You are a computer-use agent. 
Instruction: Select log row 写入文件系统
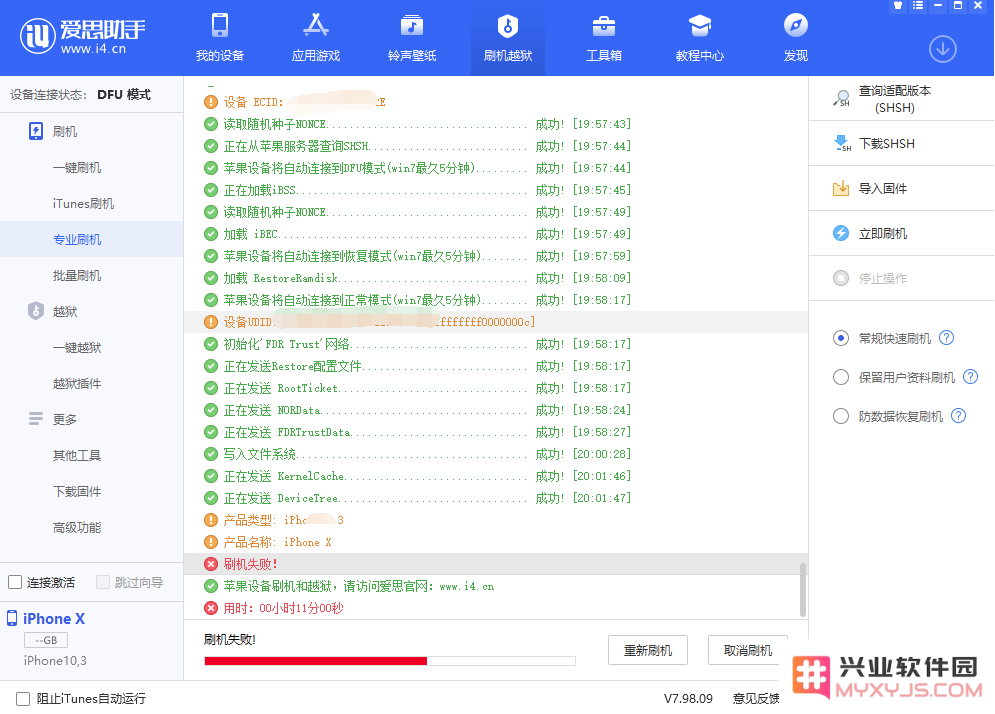pyautogui.click(x=496, y=454)
